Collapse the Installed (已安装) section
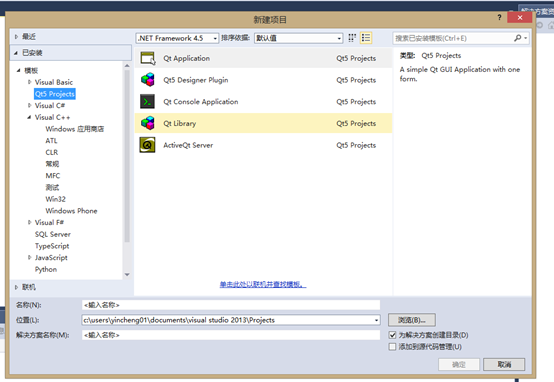The height and width of the screenshot is (382, 554). pos(16,53)
